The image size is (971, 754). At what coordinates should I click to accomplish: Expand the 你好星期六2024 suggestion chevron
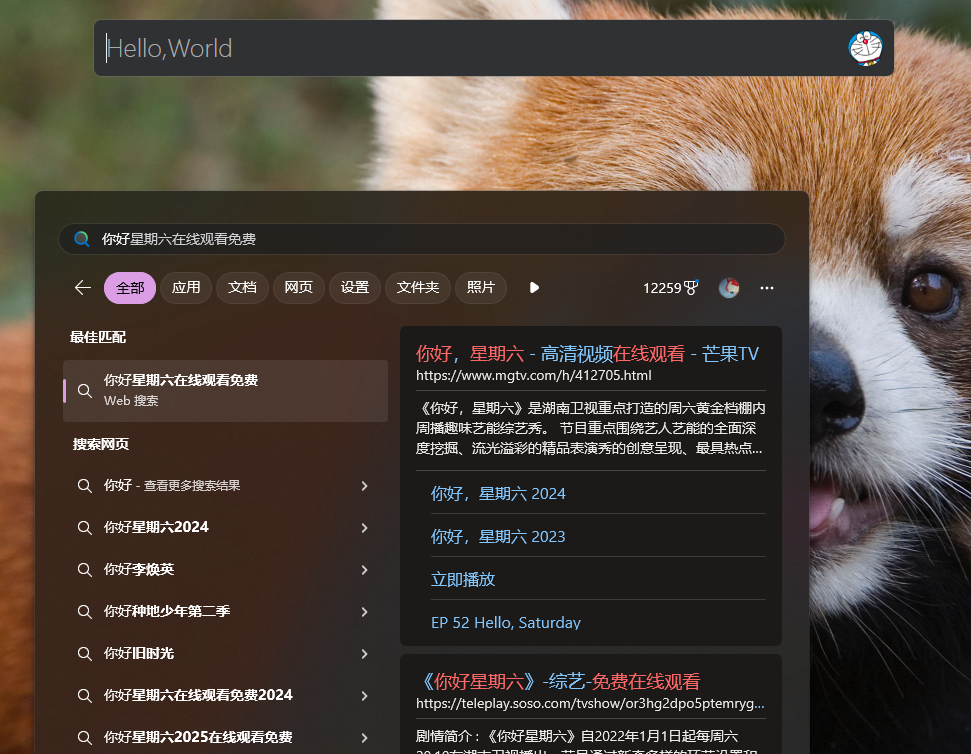click(364, 528)
